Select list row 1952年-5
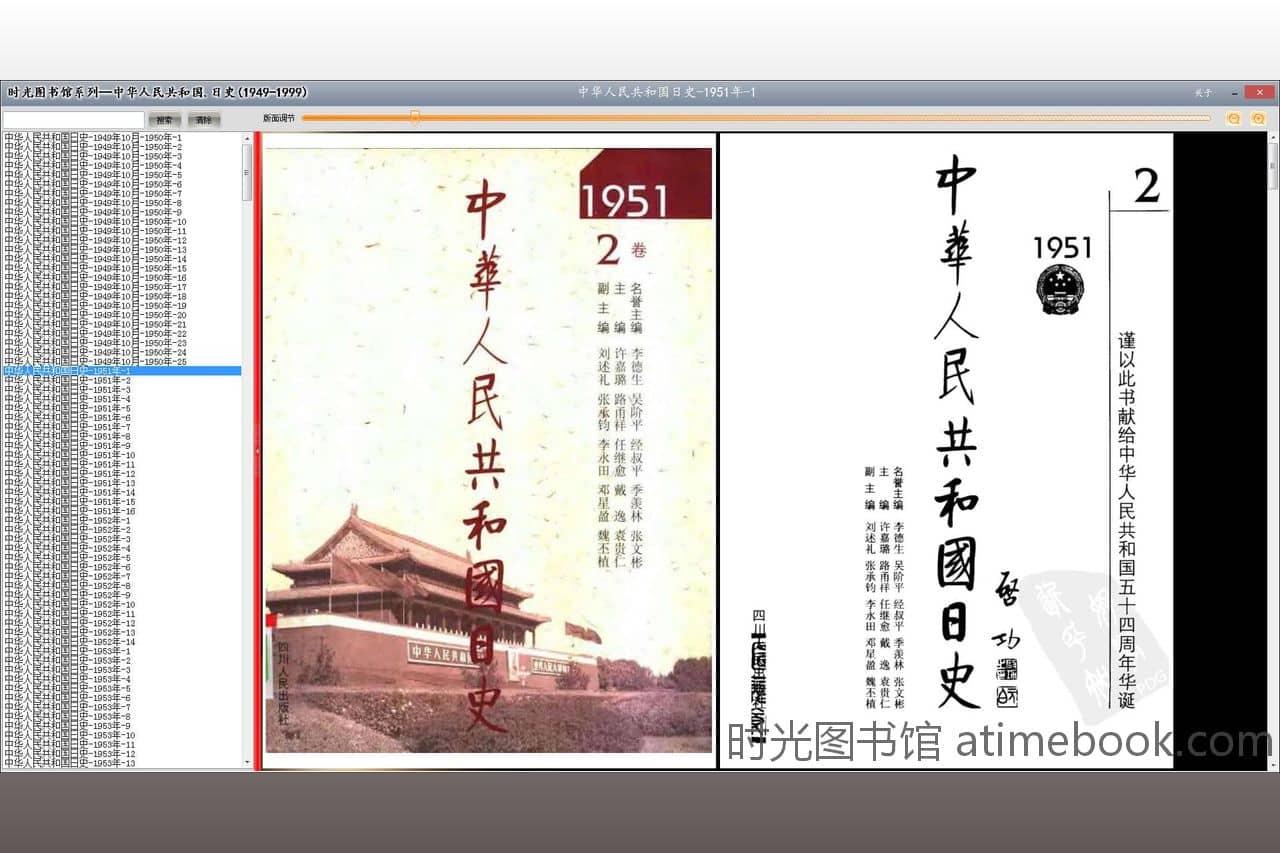The width and height of the screenshot is (1280, 853). [x=121, y=558]
